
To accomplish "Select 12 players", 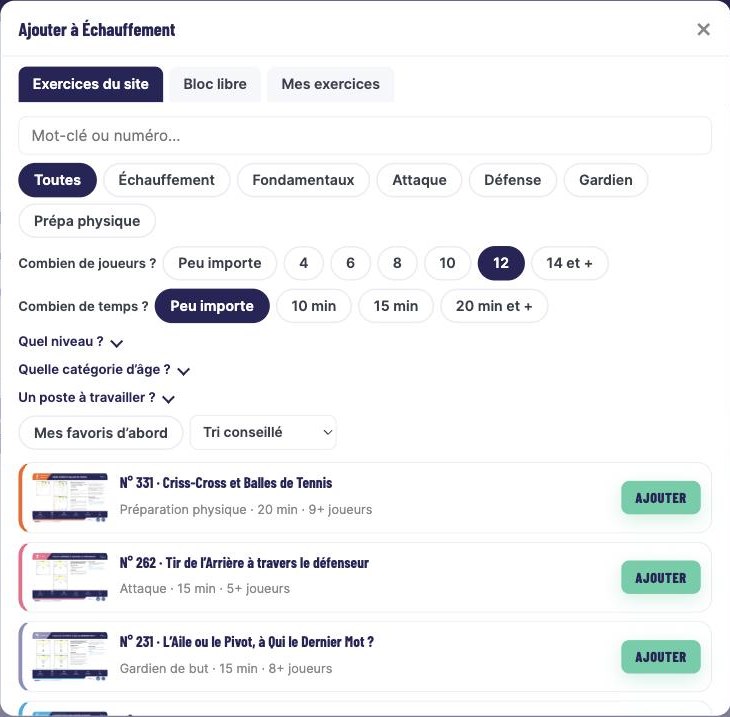I will [x=501, y=263].
